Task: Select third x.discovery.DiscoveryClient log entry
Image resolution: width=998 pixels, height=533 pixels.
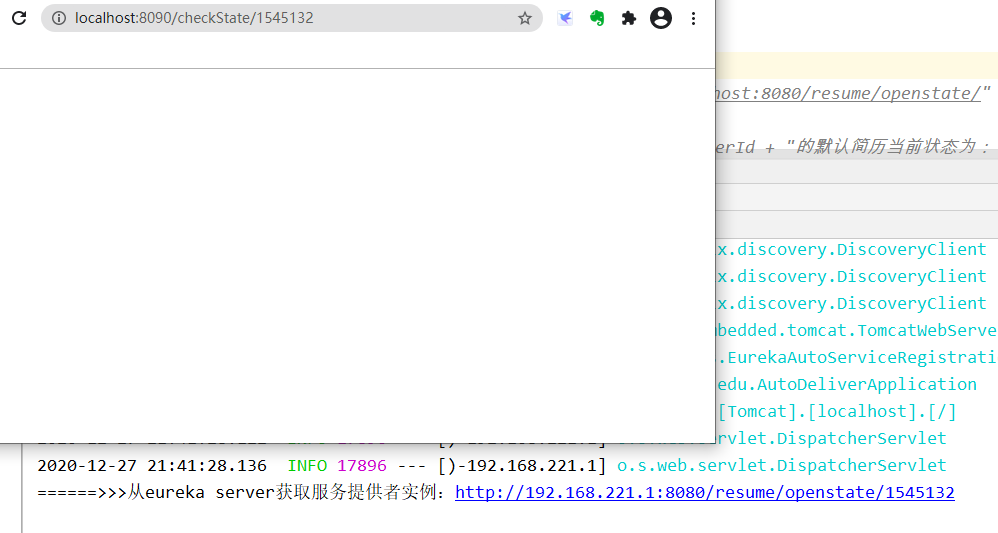Action: coord(852,303)
